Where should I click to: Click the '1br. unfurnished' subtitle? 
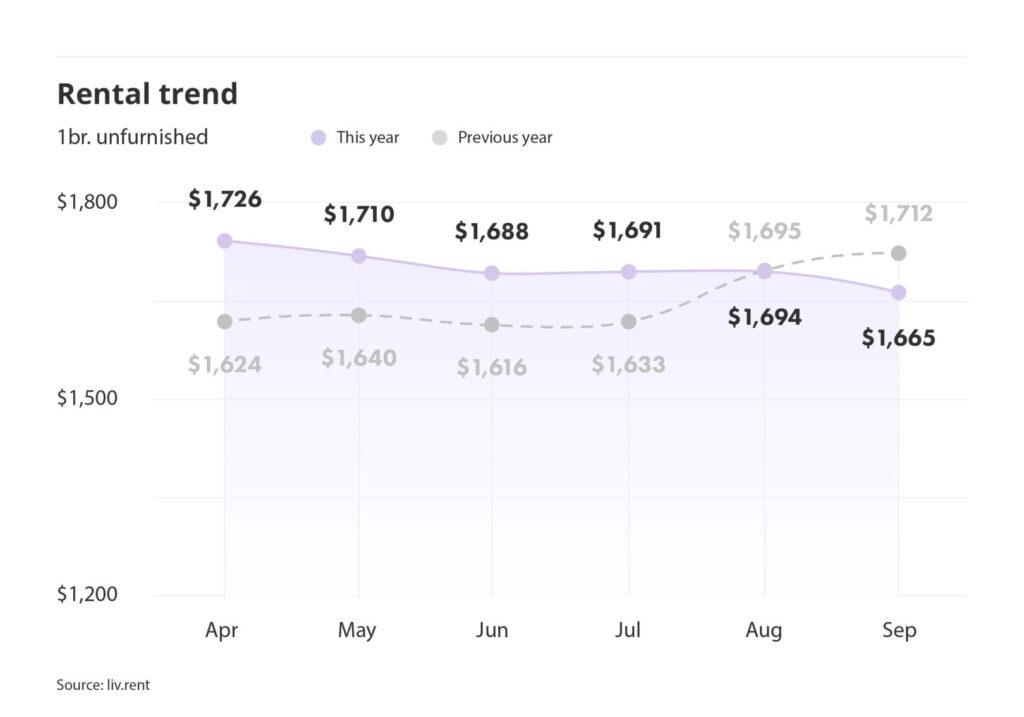click(x=132, y=137)
